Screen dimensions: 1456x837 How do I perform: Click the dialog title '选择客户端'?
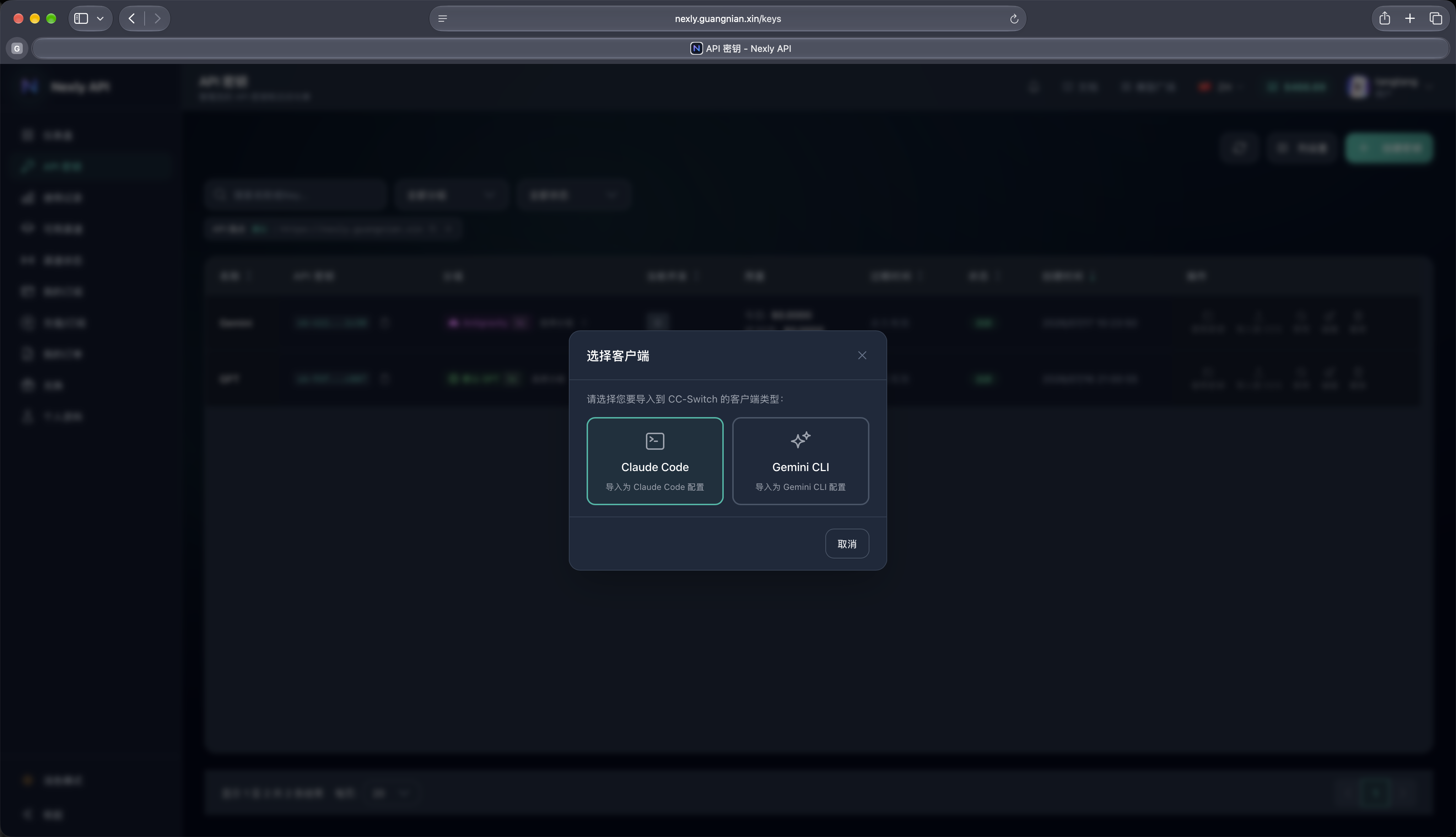pos(618,356)
